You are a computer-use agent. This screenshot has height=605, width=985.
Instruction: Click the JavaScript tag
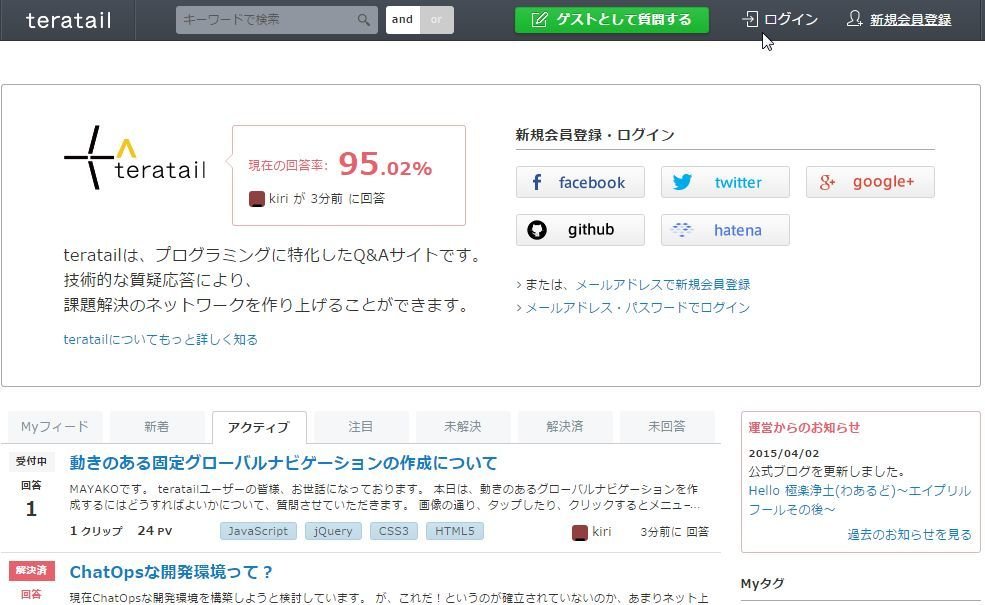(x=258, y=531)
